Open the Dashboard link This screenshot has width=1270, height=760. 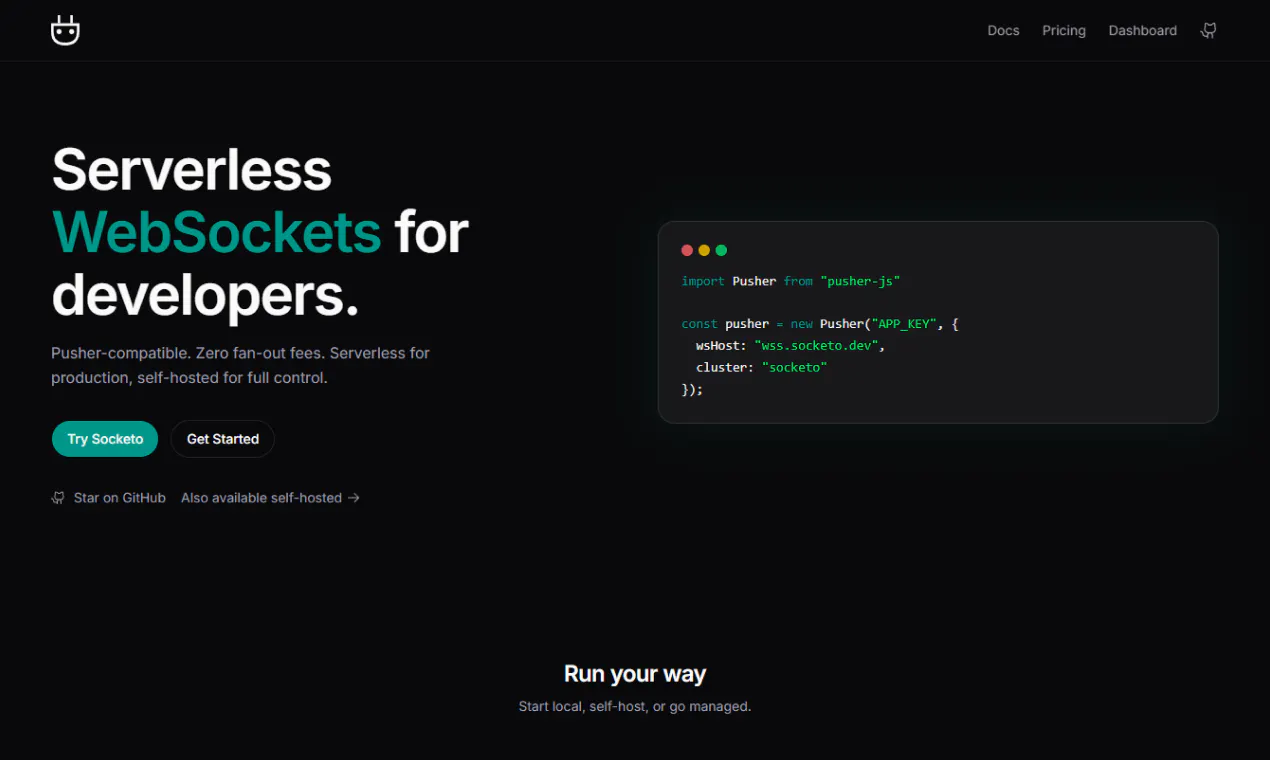tap(1142, 31)
